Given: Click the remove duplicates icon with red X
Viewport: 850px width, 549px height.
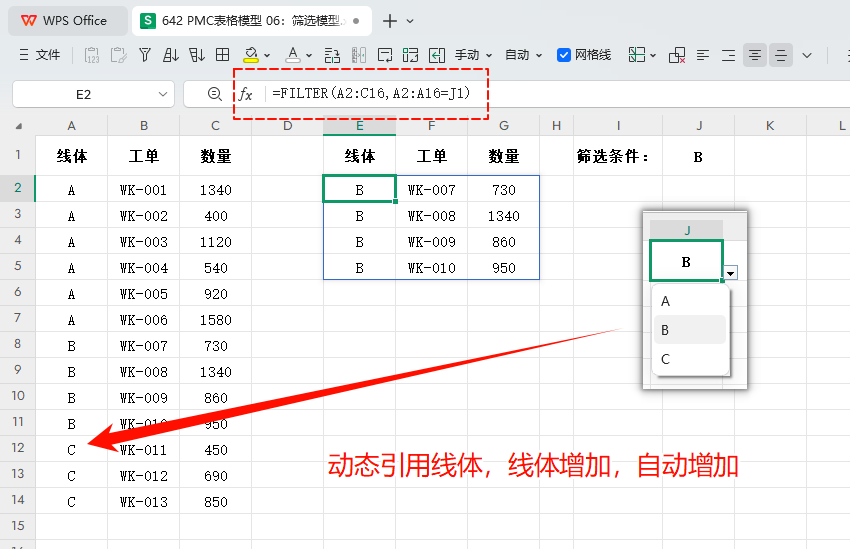Looking at the screenshot, I should (677, 55).
